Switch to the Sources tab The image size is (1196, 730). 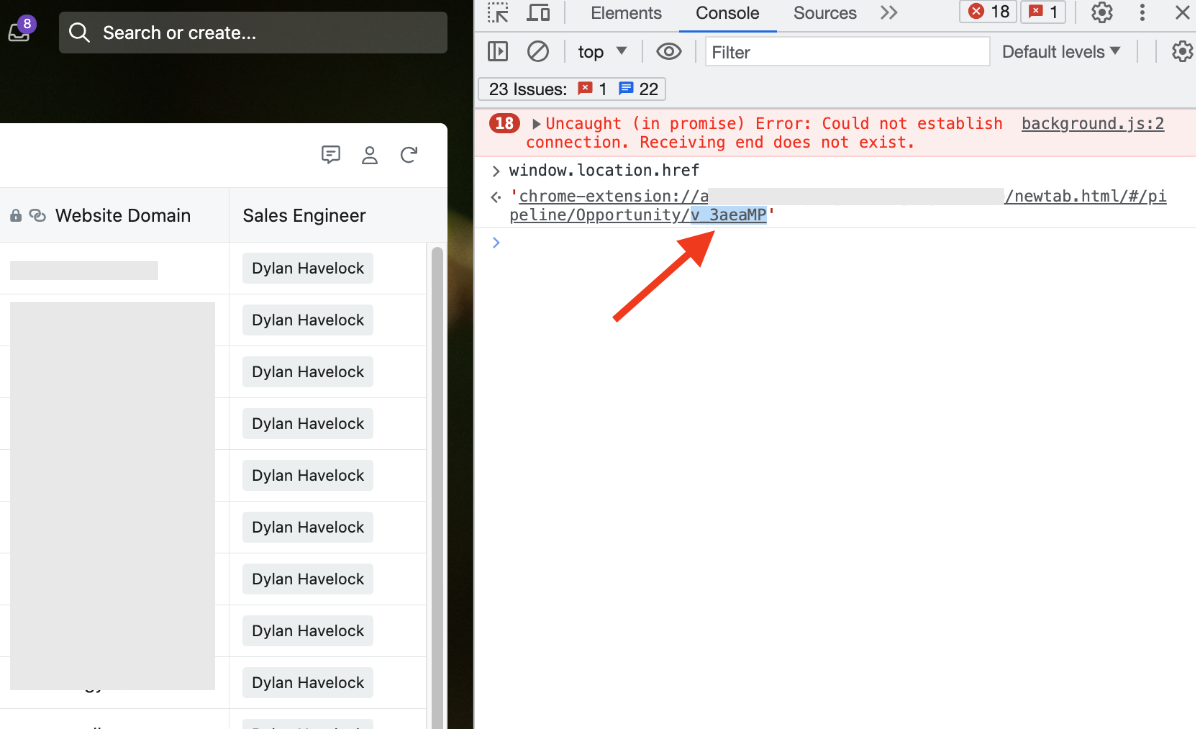(824, 14)
